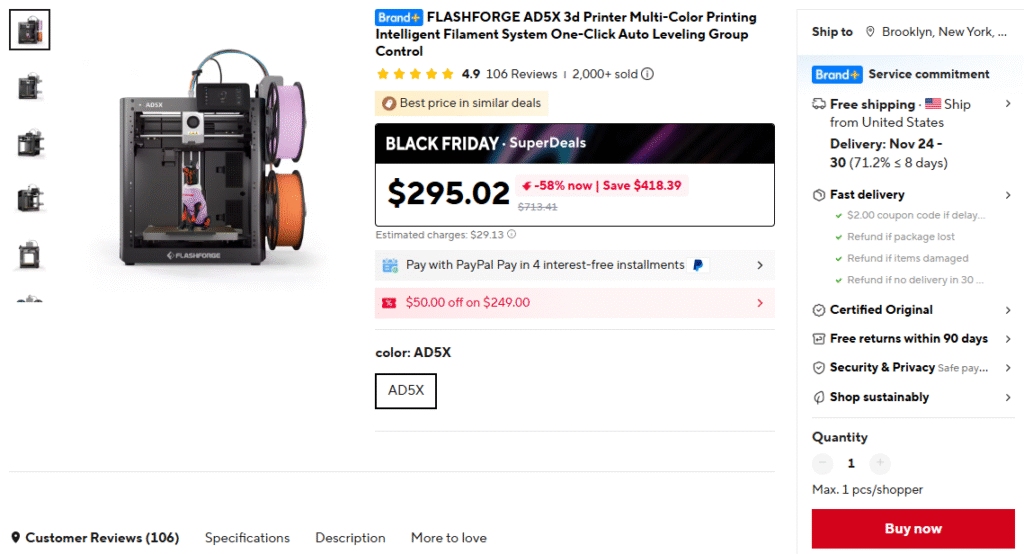The image size is (1024, 554).
Task: Increase quantity with the plus button
Action: [x=880, y=463]
